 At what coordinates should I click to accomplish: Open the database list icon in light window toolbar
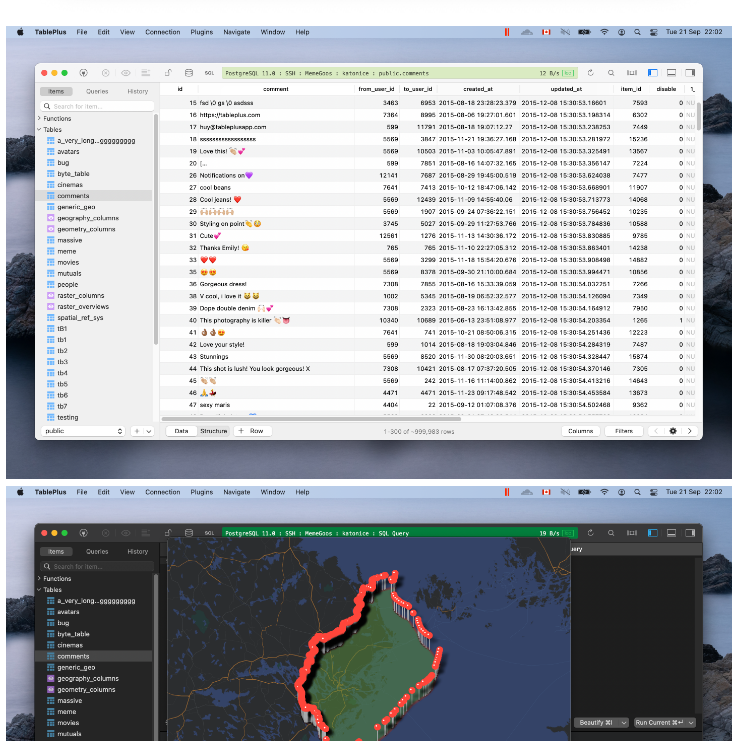coord(189,73)
